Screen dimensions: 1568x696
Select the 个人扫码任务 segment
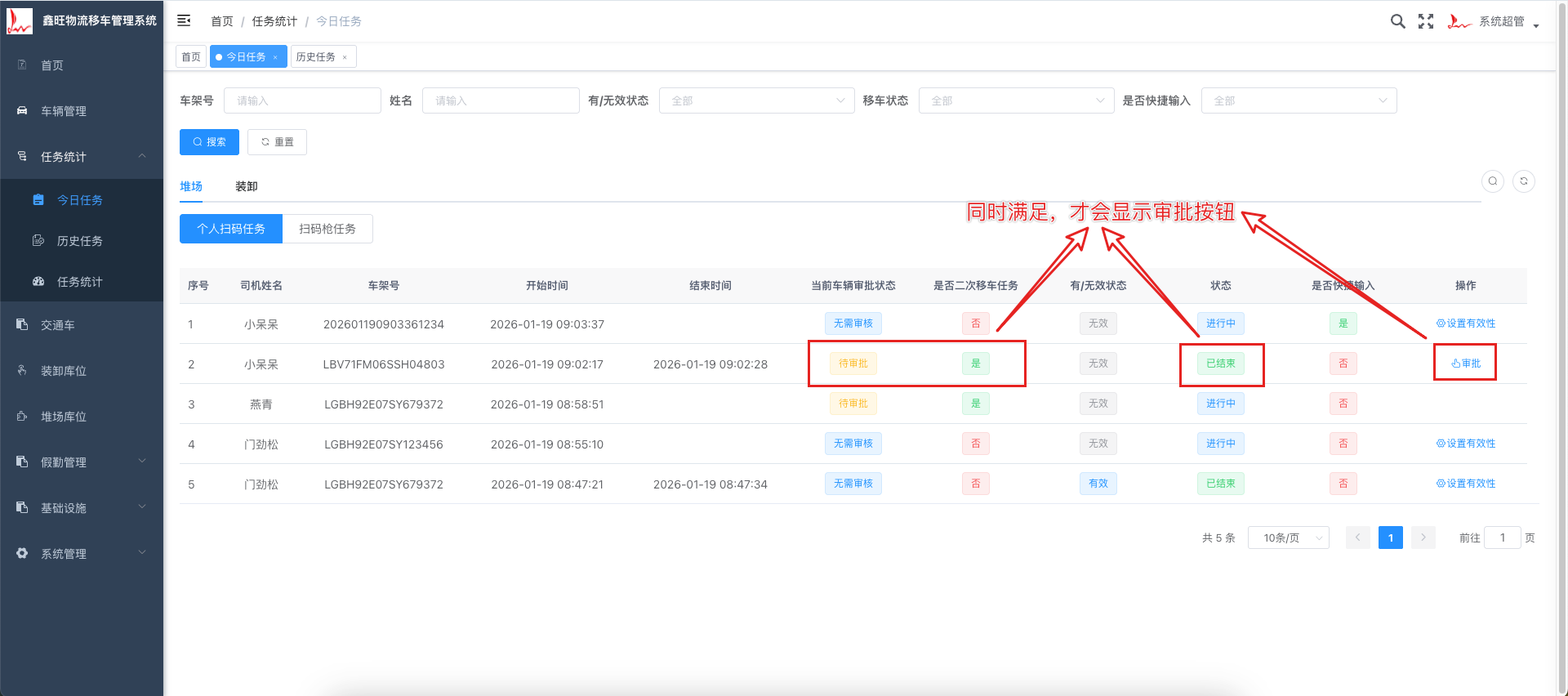tap(231, 229)
